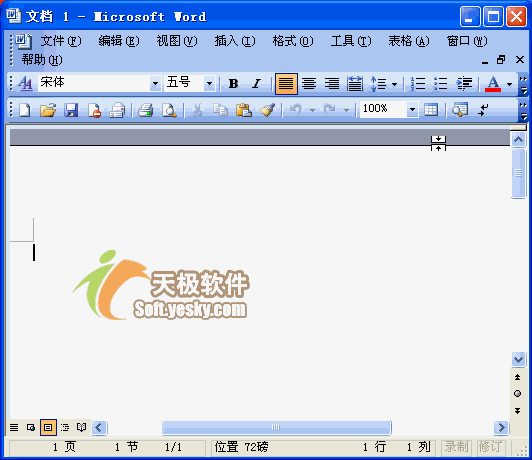The height and width of the screenshot is (460, 532).
Task: Toggle italic formatting
Action: [256, 83]
